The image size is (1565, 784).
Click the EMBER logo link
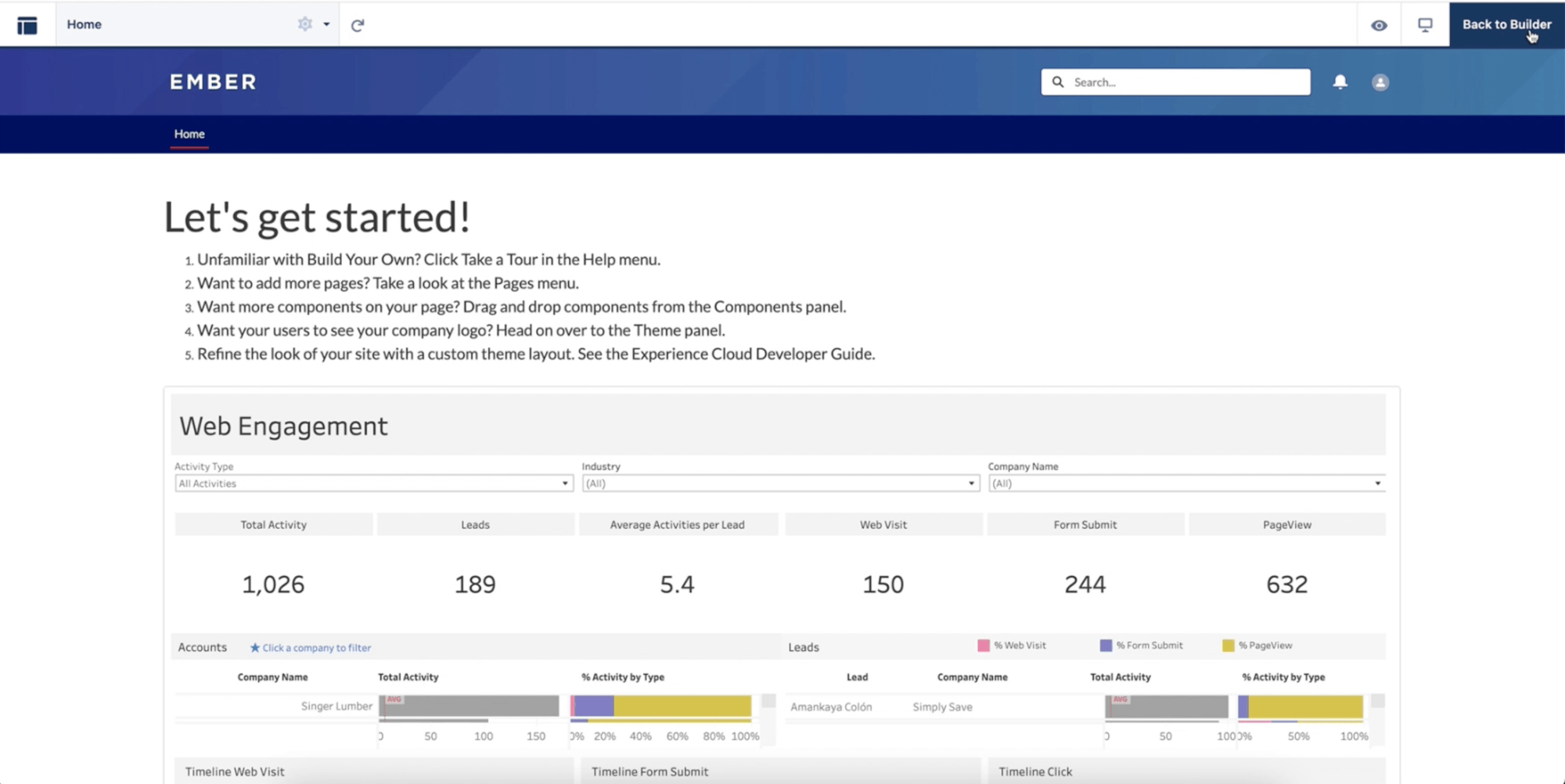pyautogui.click(x=213, y=82)
